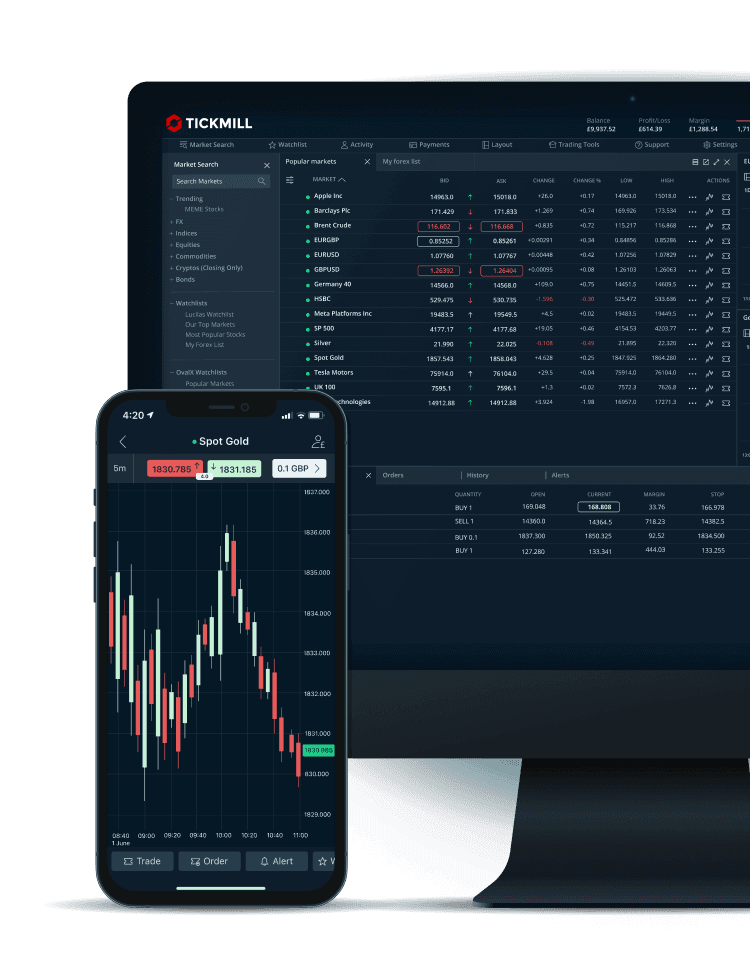Open more actions for EURUSD row
This screenshot has height=972, width=750.
click(x=692, y=256)
